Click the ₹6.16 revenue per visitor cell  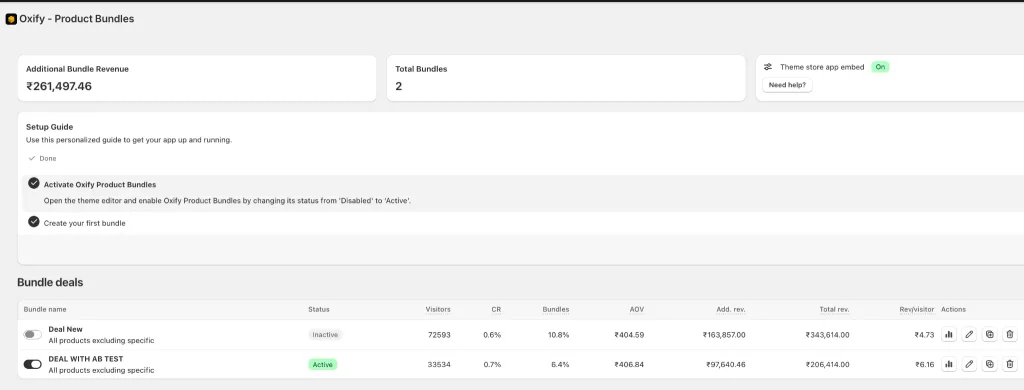[924, 365]
